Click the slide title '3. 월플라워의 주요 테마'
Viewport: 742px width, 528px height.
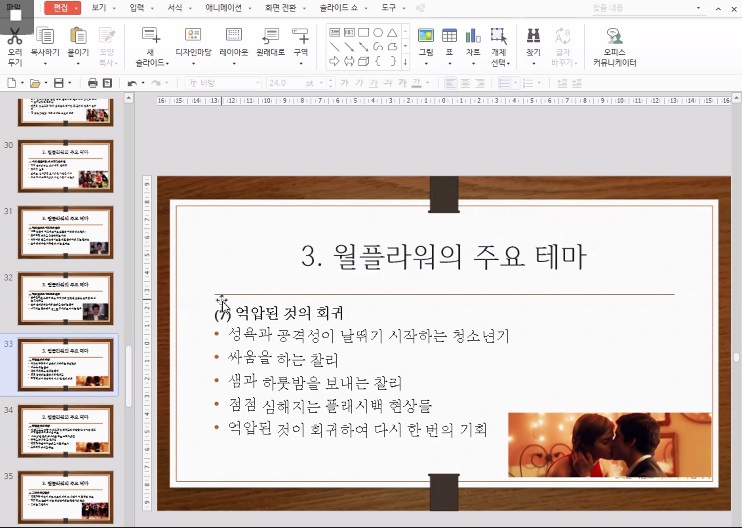click(443, 257)
